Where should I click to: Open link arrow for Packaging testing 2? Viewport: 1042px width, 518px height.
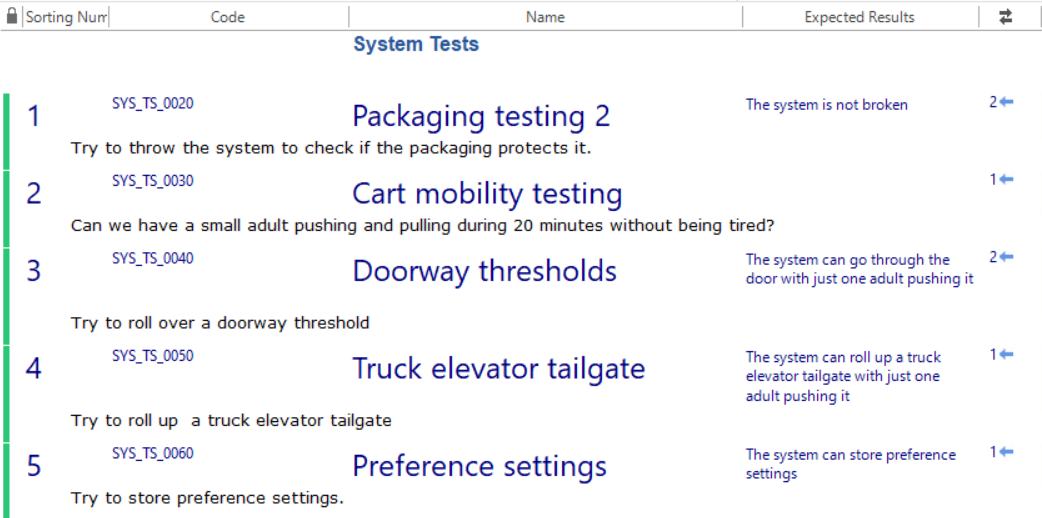(1006, 102)
